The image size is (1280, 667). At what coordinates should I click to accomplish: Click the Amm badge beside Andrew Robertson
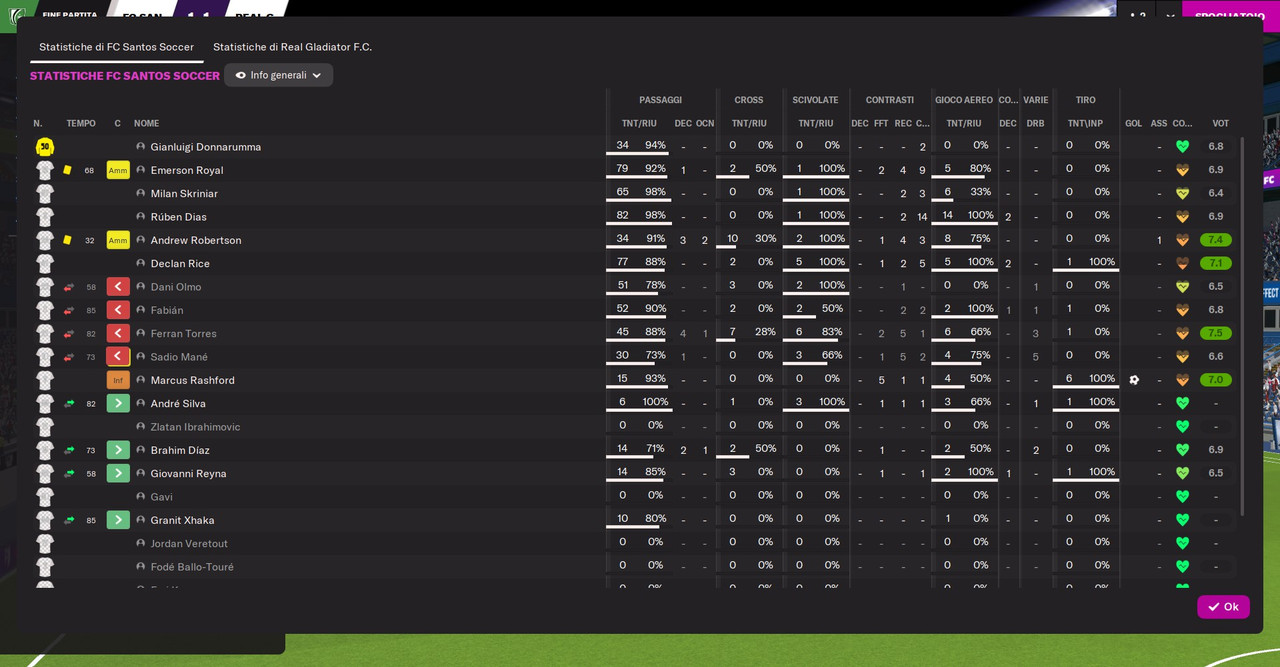(x=118, y=240)
